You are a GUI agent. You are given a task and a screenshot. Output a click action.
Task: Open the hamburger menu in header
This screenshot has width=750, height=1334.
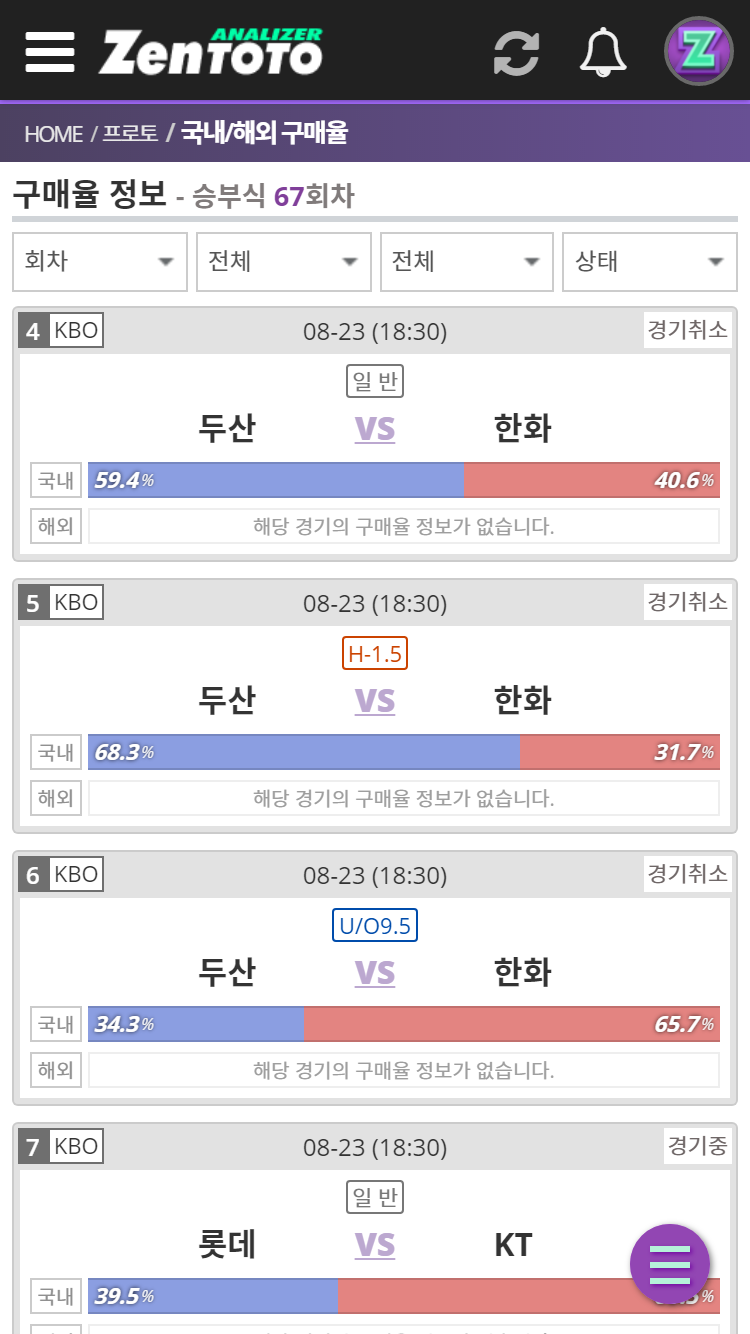50,51
